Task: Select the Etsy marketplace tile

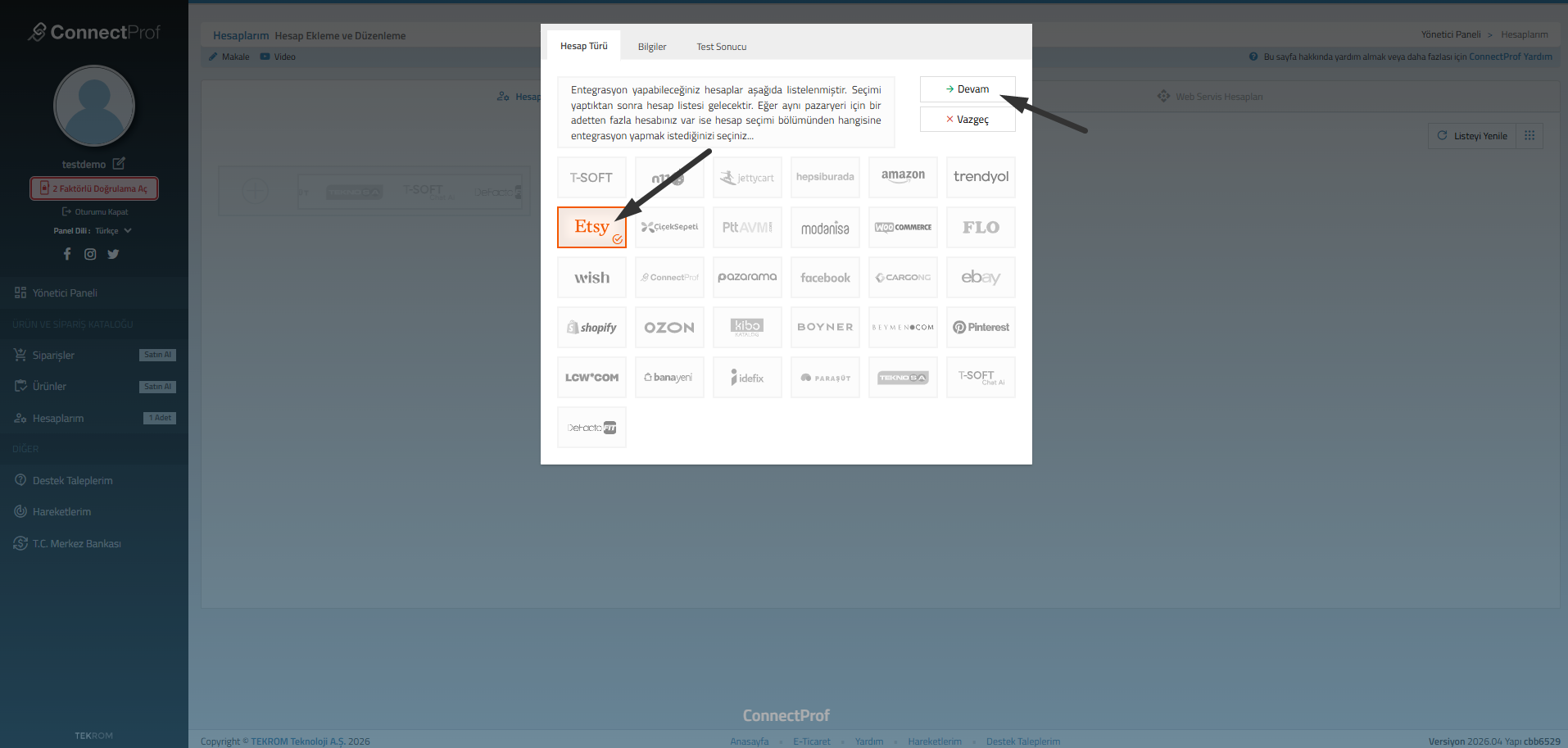Action: 591,227
